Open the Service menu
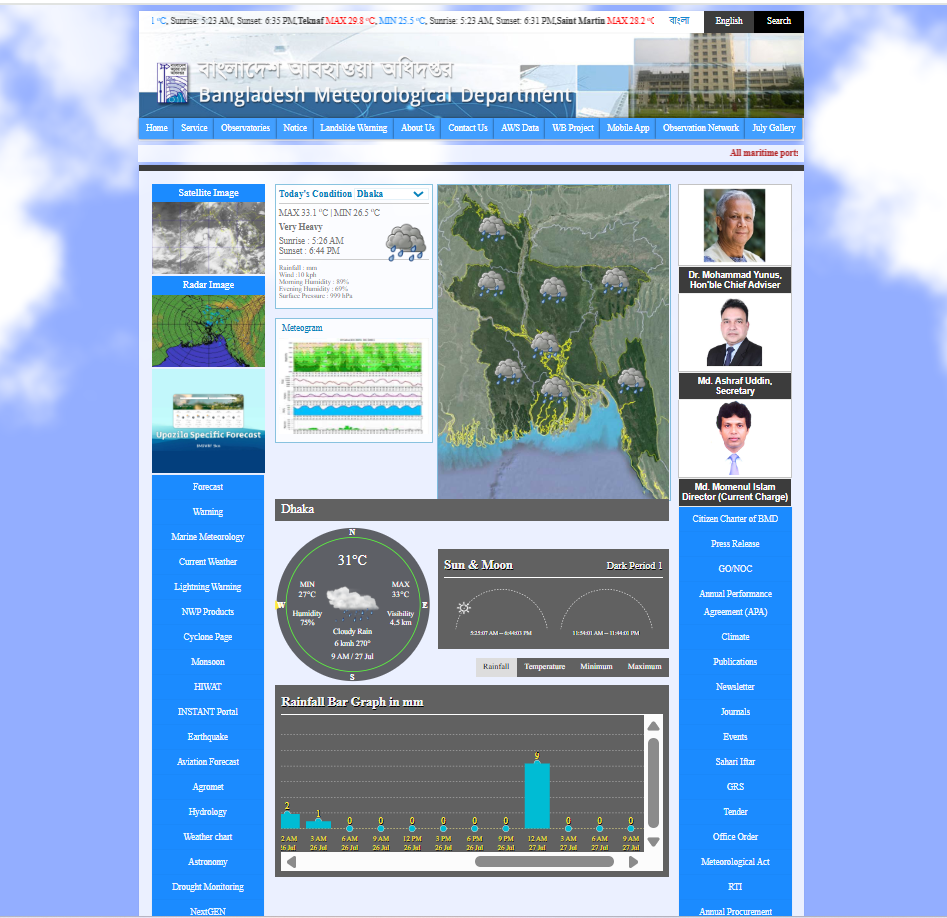 pyautogui.click(x=194, y=128)
